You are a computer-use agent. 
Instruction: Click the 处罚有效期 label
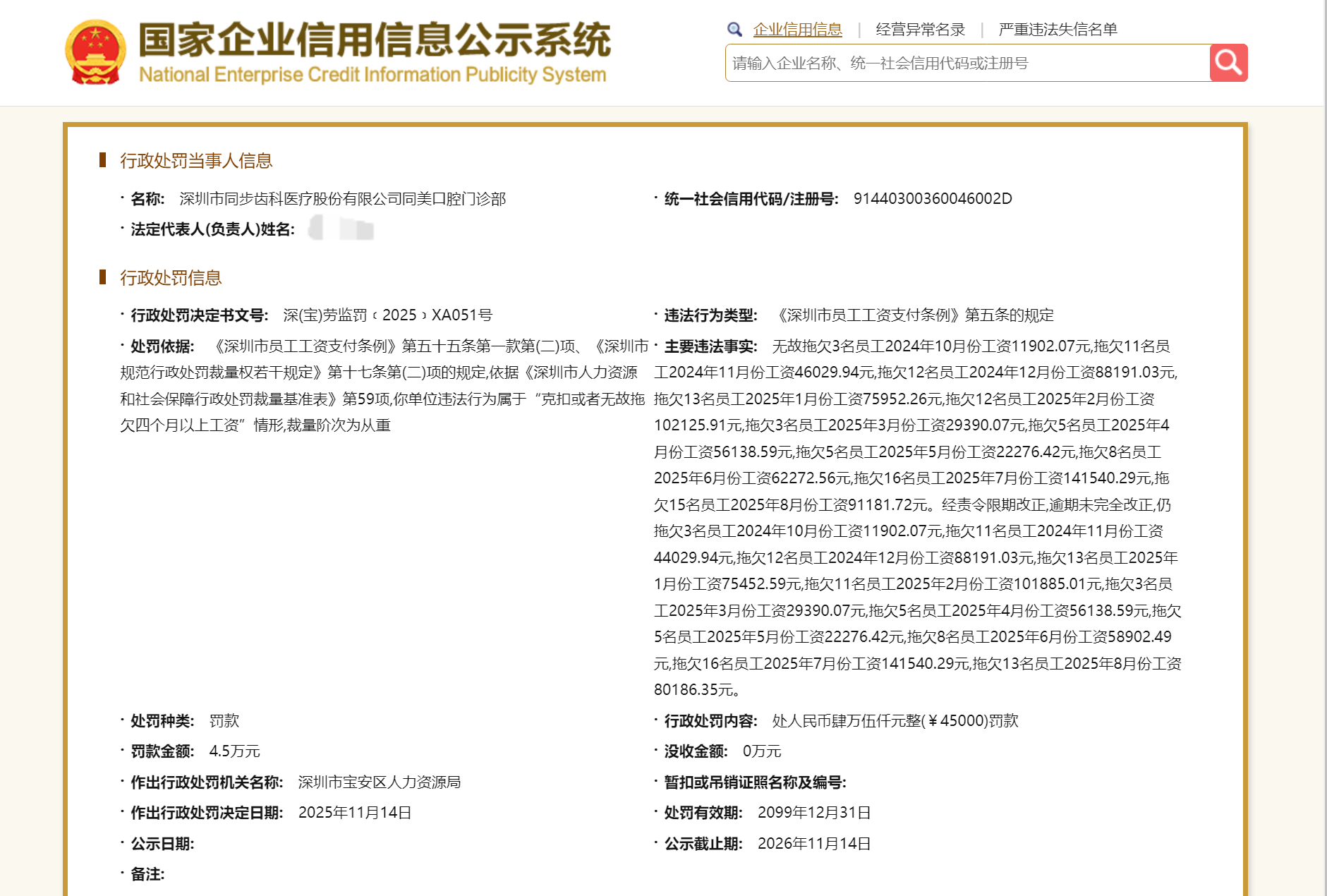point(703,813)
